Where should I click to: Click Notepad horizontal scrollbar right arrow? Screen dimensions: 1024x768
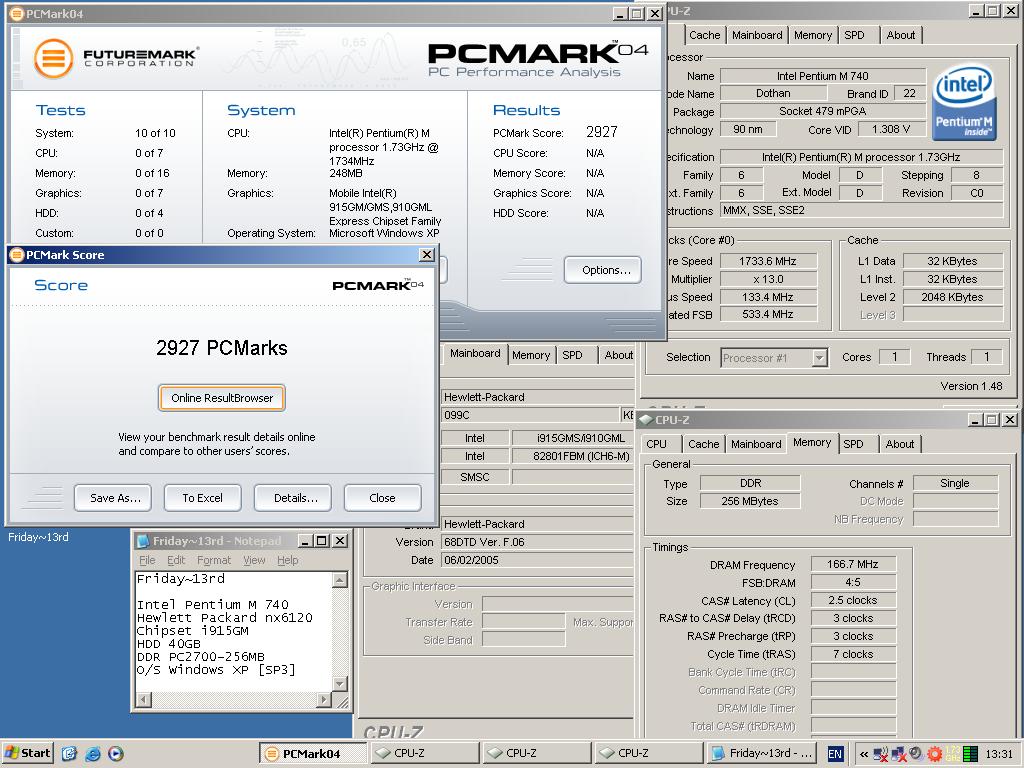click(x=324, y=699)
